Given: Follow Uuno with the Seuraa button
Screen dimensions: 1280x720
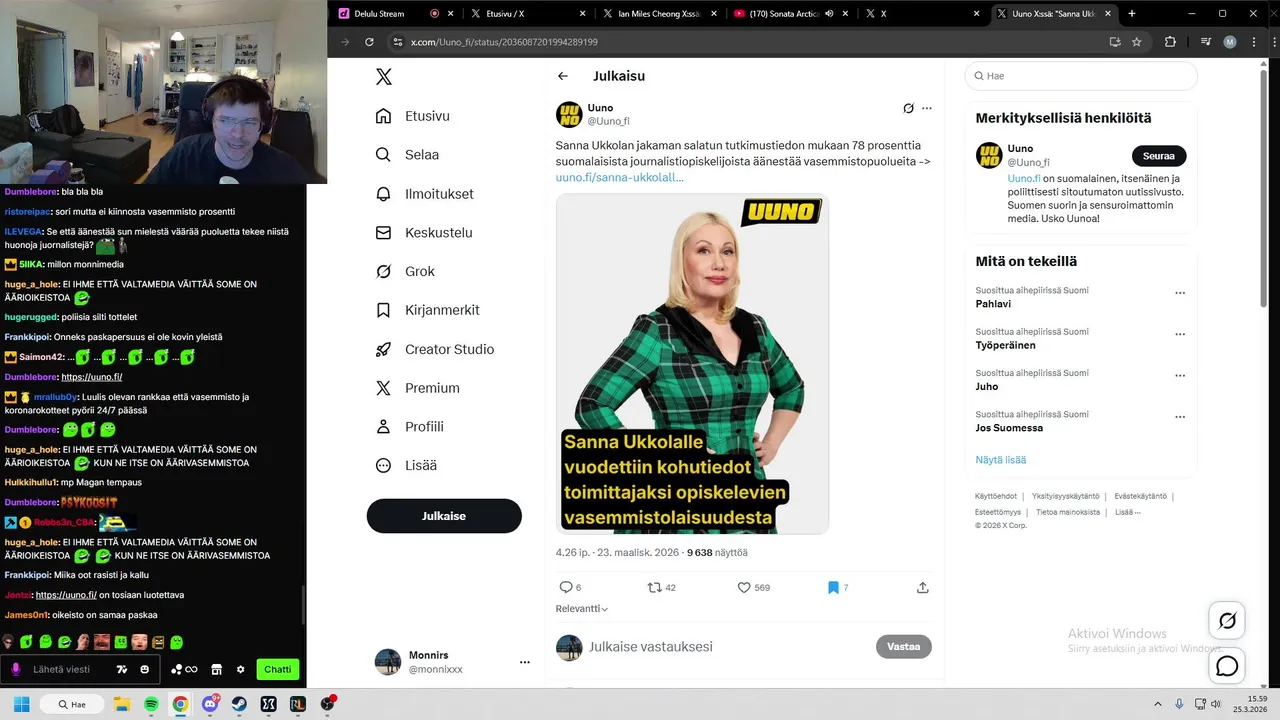Looking at the screenshot, I should pyautogui.click(x=1159, y=156).
